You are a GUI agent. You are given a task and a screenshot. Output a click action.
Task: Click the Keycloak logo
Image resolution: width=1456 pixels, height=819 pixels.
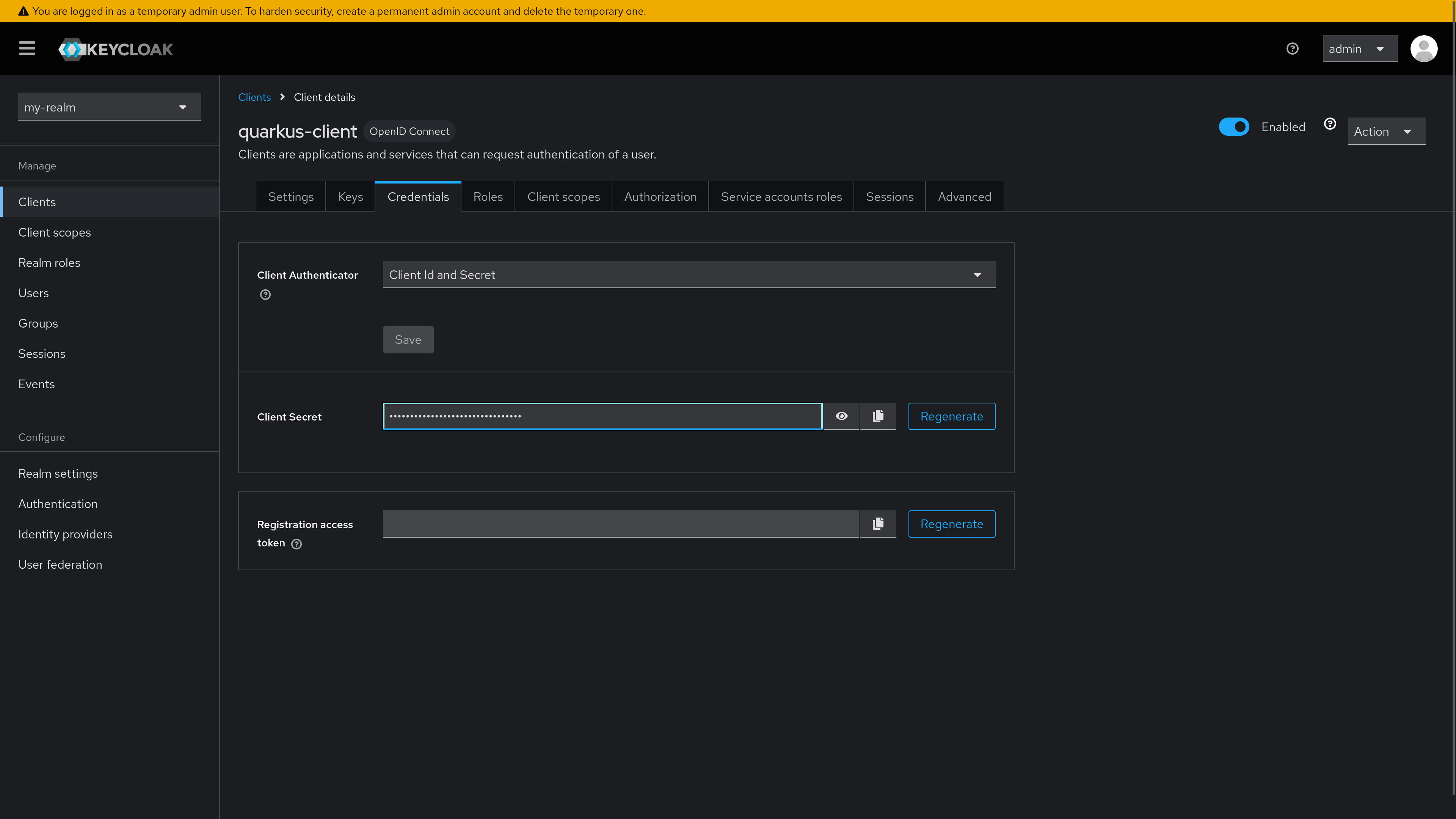point(116,49)
